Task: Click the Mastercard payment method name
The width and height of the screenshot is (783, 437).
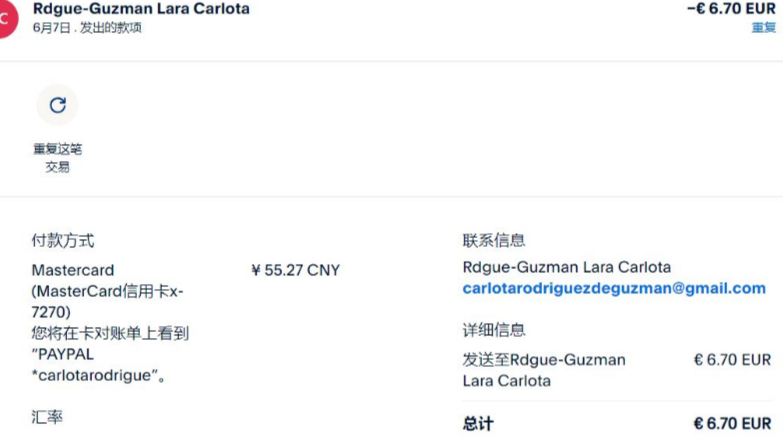Action: (x=73, y=270)
